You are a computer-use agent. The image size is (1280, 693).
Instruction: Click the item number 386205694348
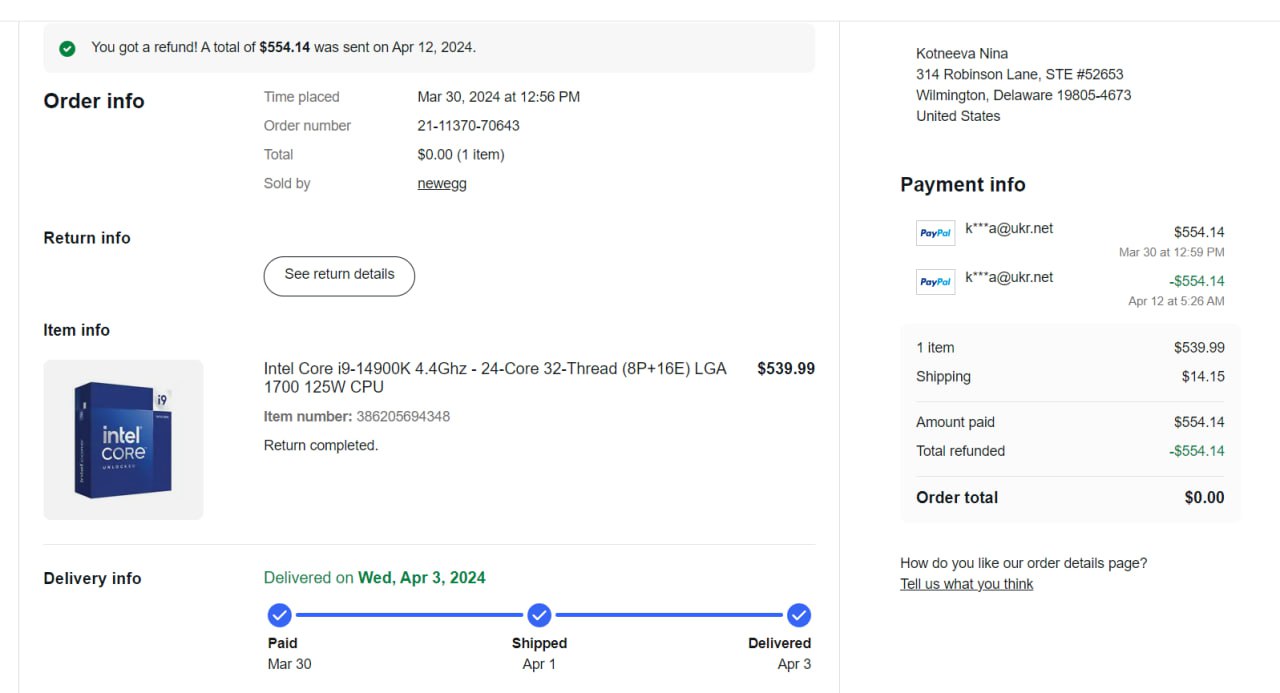(403, 417)
